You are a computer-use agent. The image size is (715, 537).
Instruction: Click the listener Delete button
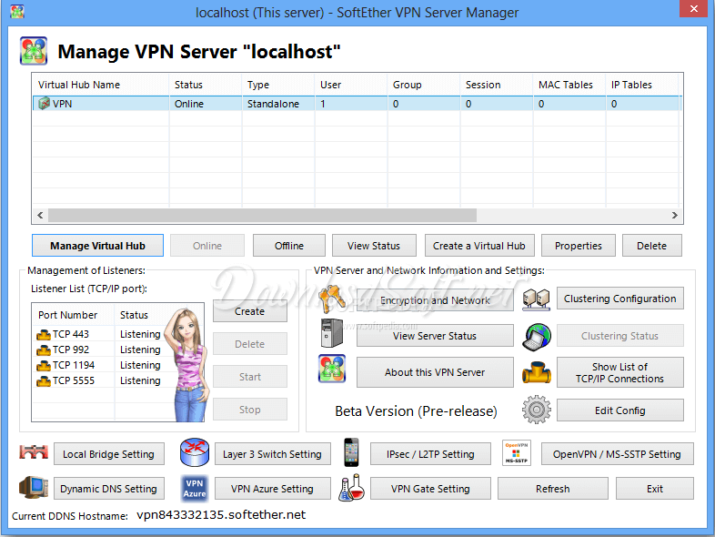point(250,344)
